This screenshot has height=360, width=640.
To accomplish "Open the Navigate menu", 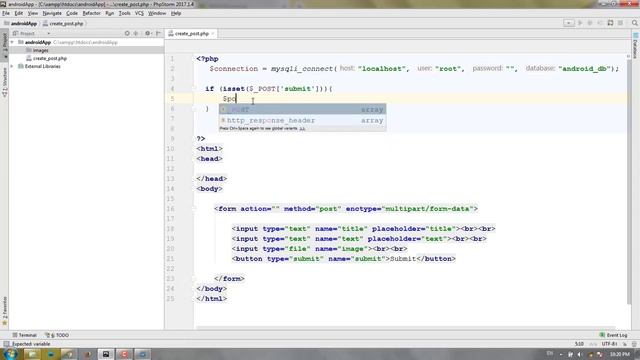I will click(x=52, y=13).
